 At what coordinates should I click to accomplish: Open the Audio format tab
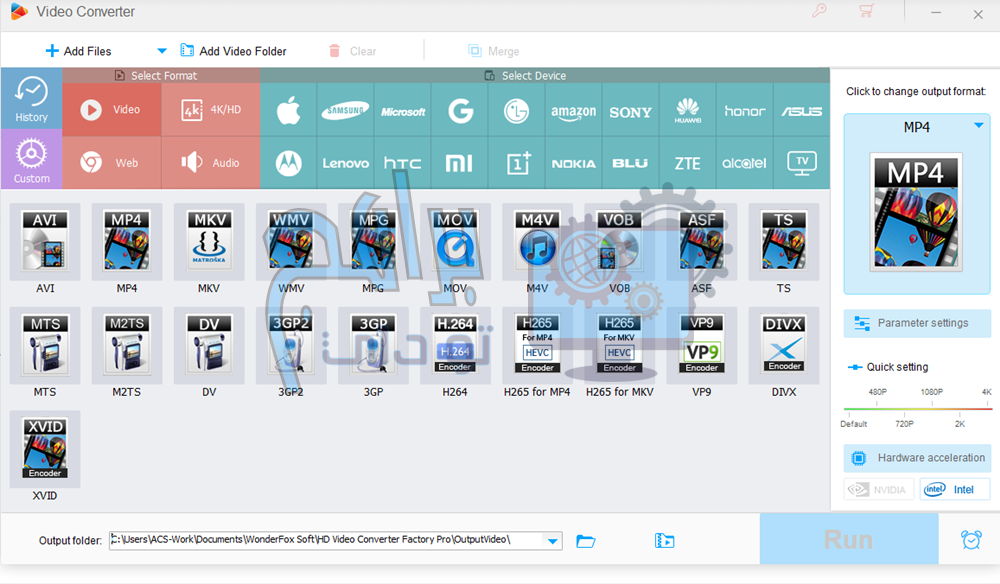[x=211, y=163]
